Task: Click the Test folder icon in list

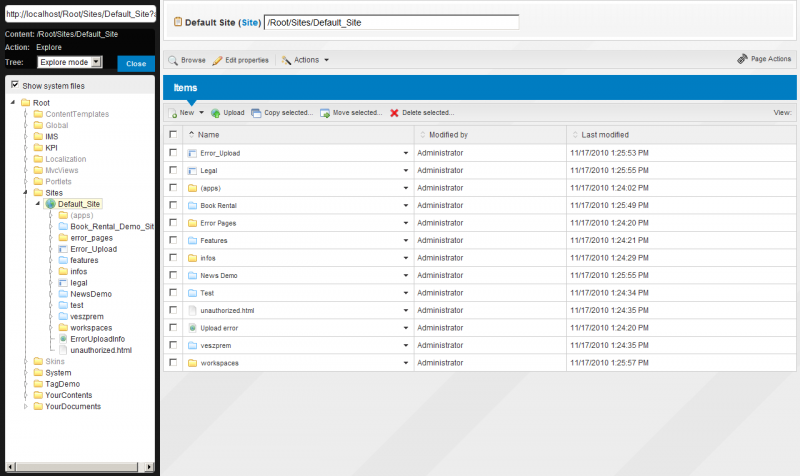Action: click(192, 293)
